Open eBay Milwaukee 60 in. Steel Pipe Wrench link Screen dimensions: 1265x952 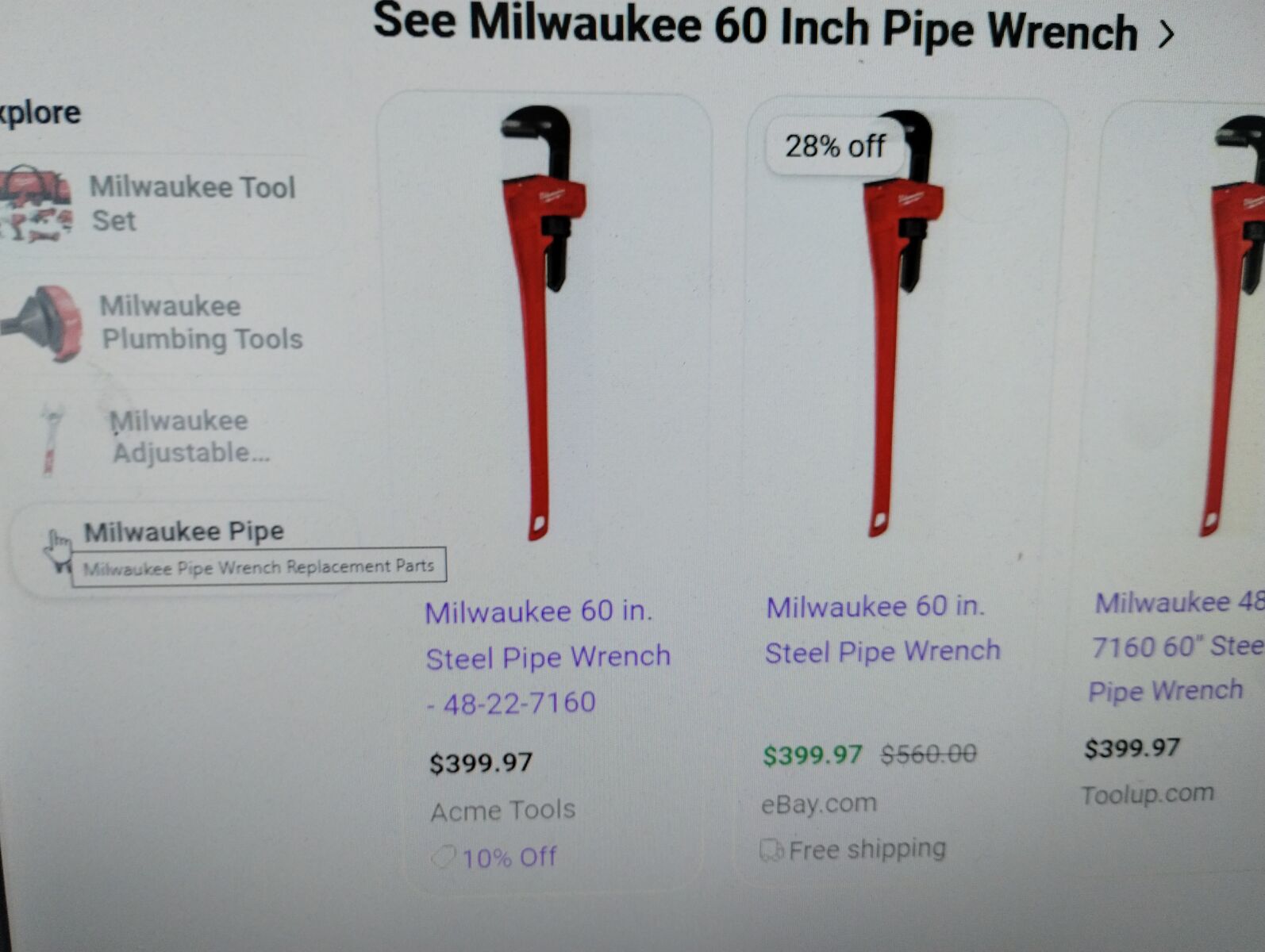882,629
